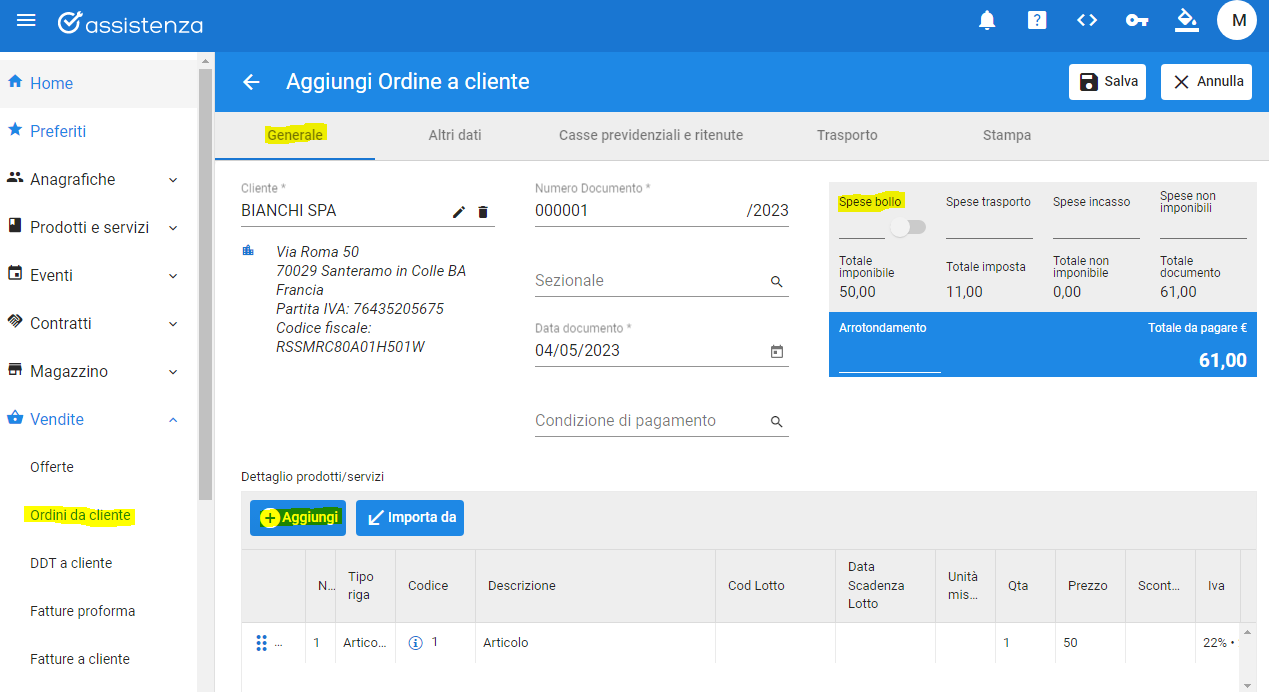Search Condizione di pagamento magnifier icon
This screenshot has width=1269, height=692.
(x=777, y=422)
